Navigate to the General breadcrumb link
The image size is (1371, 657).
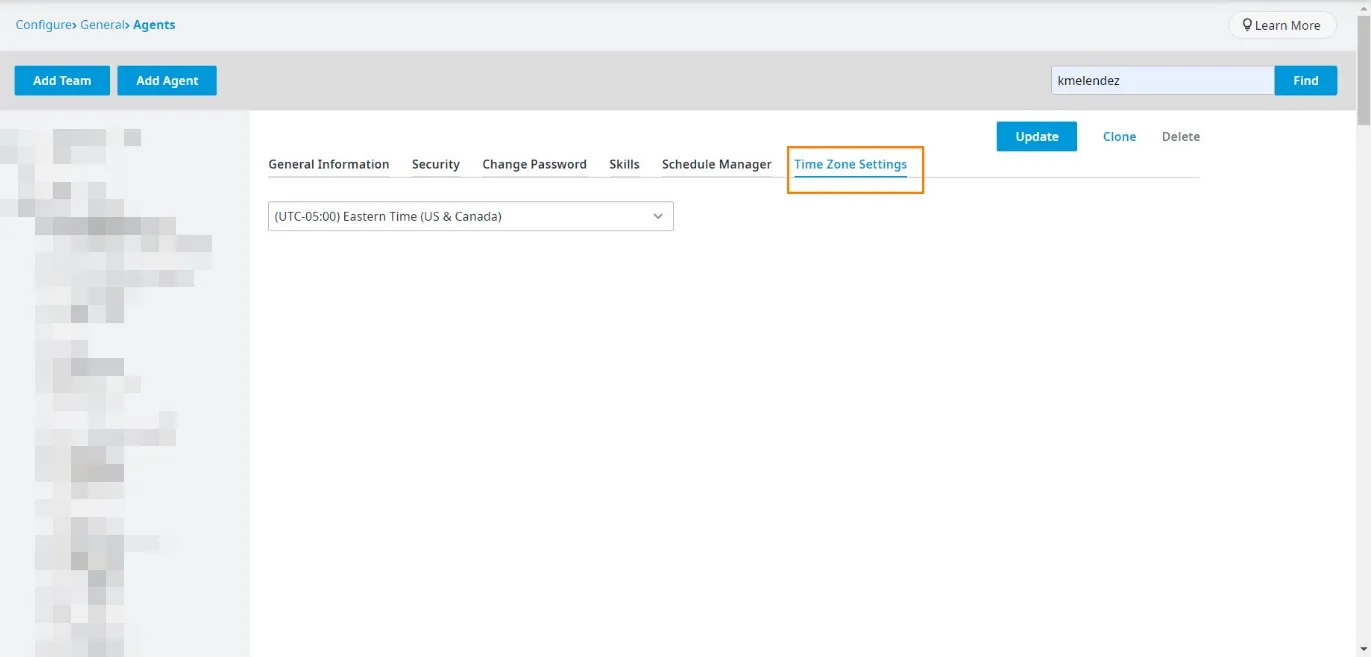point(103,25)
